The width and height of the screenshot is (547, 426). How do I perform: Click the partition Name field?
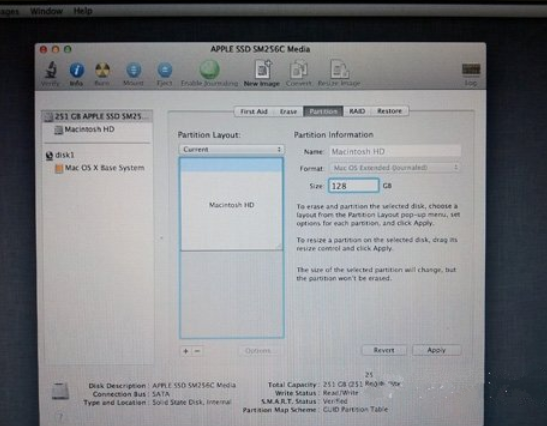coord(395,152)
